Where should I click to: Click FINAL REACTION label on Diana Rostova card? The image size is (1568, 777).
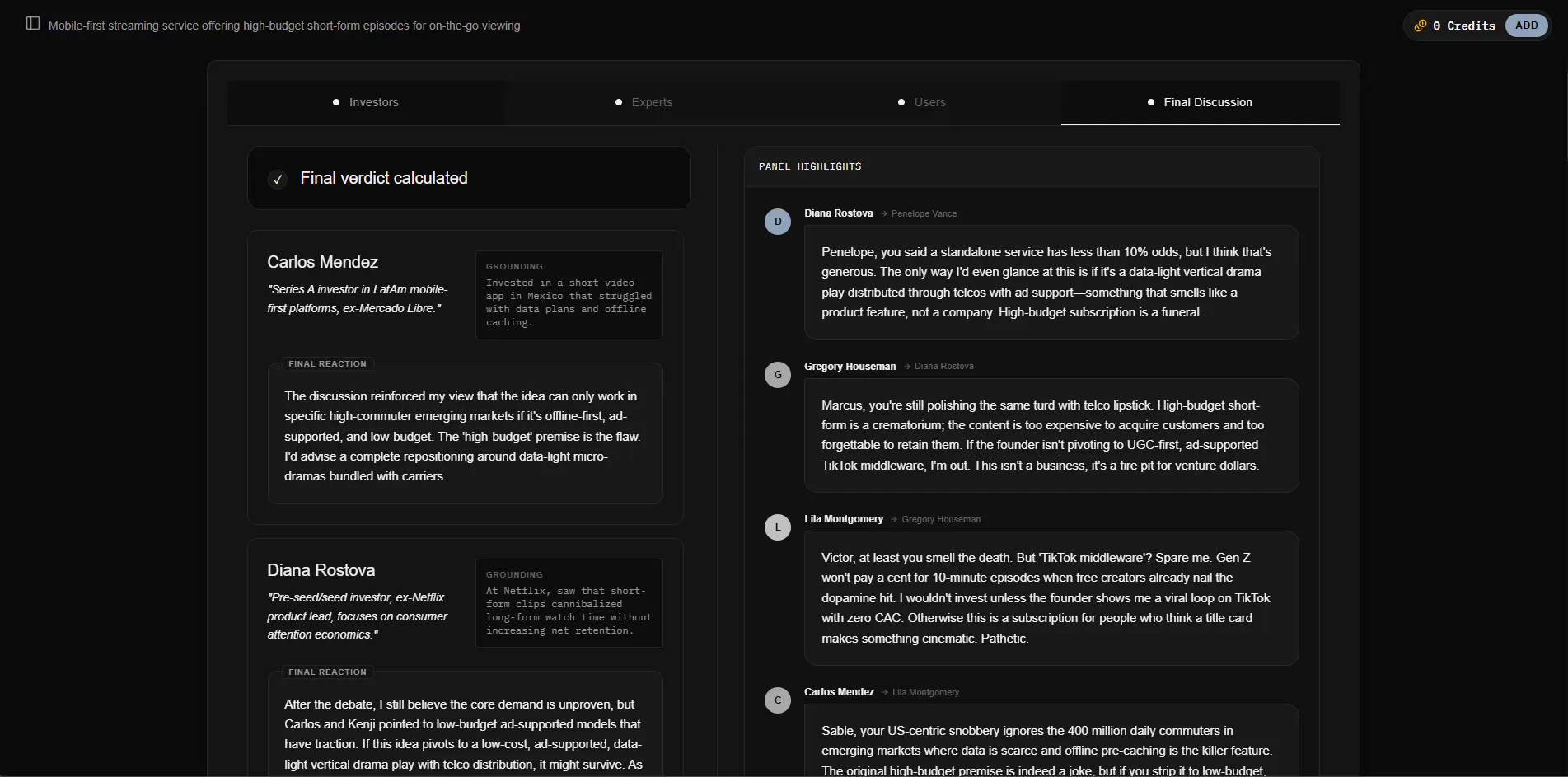point(327,672)
